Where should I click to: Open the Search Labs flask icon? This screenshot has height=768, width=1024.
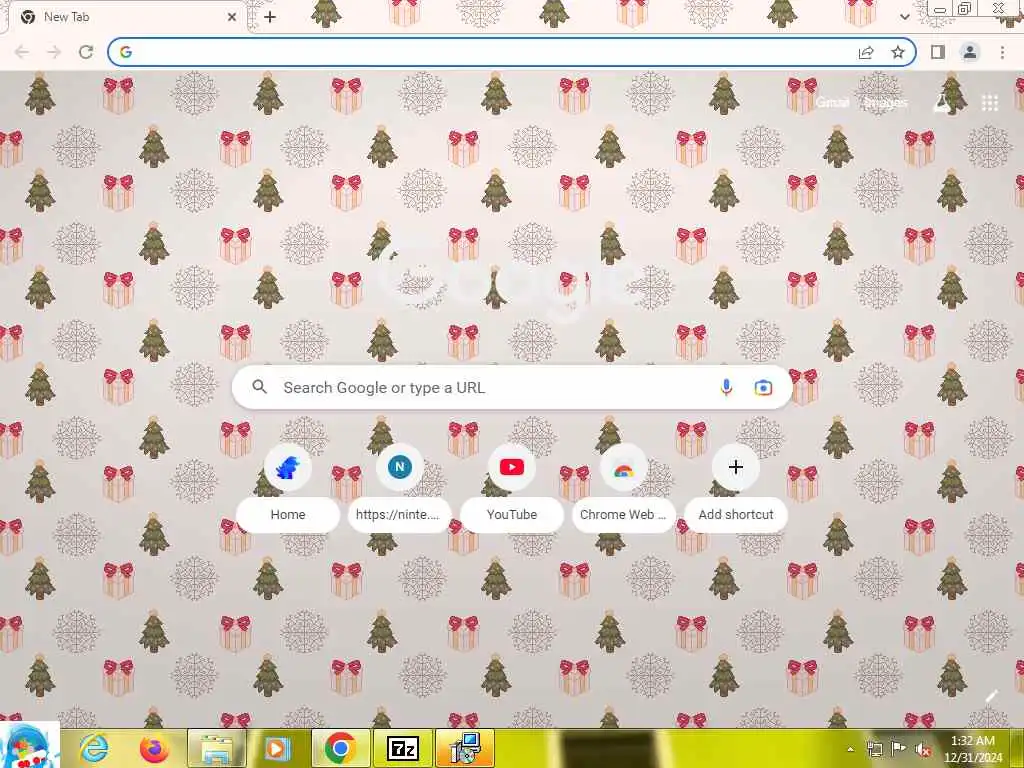pos(942,103)
